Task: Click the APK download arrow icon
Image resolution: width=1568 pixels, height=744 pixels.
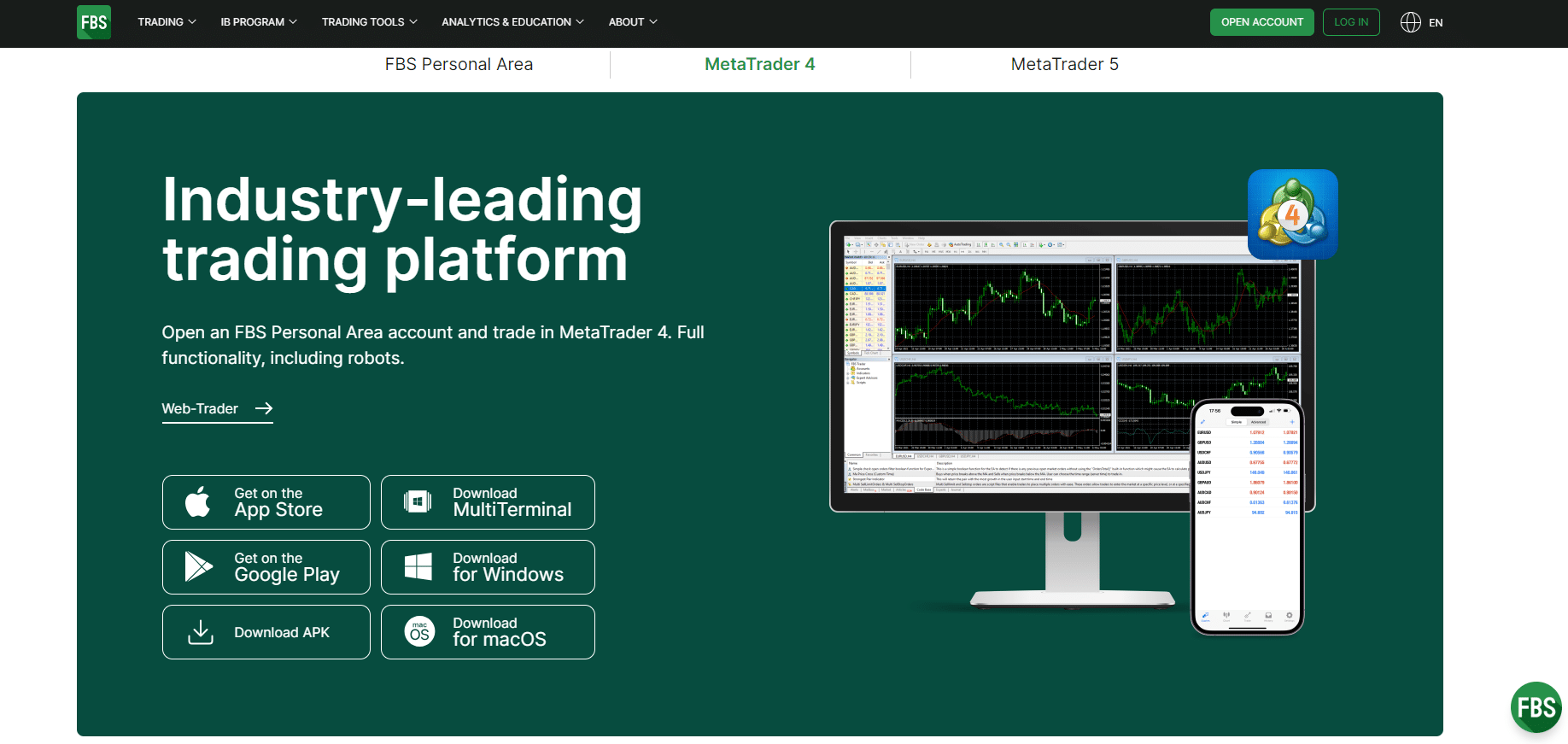Action: pyautogui.click(x=201, y=632)
